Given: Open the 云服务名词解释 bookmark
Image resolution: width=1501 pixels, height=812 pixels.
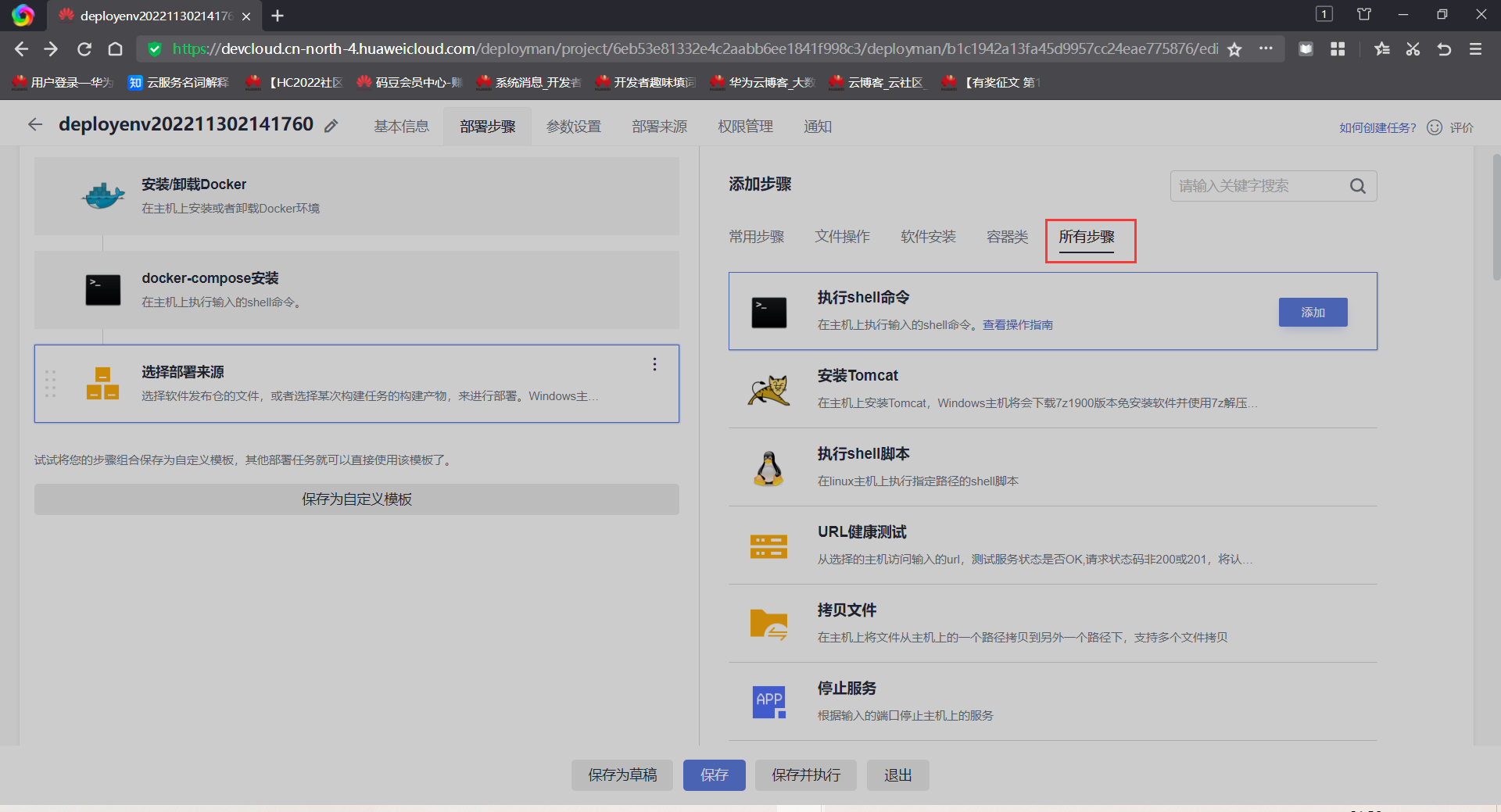Looking at the screenshot, I should pyautogui.click(x=179, y=82).
